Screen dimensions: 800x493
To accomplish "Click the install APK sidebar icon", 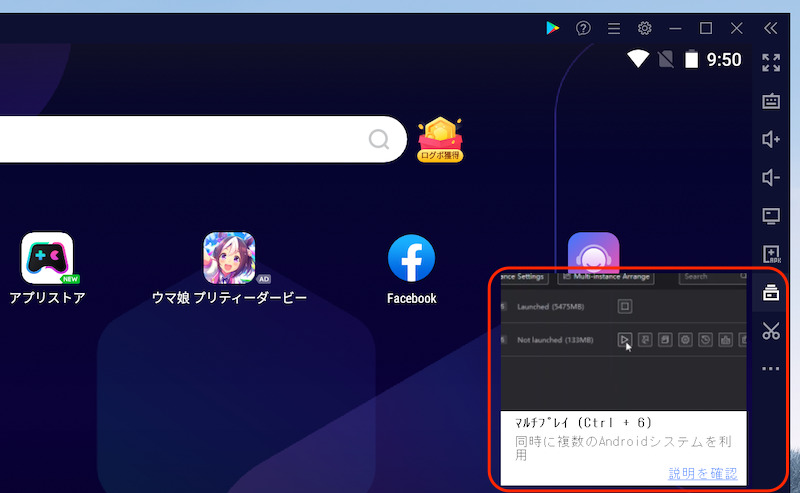I will tap(771, 254).
